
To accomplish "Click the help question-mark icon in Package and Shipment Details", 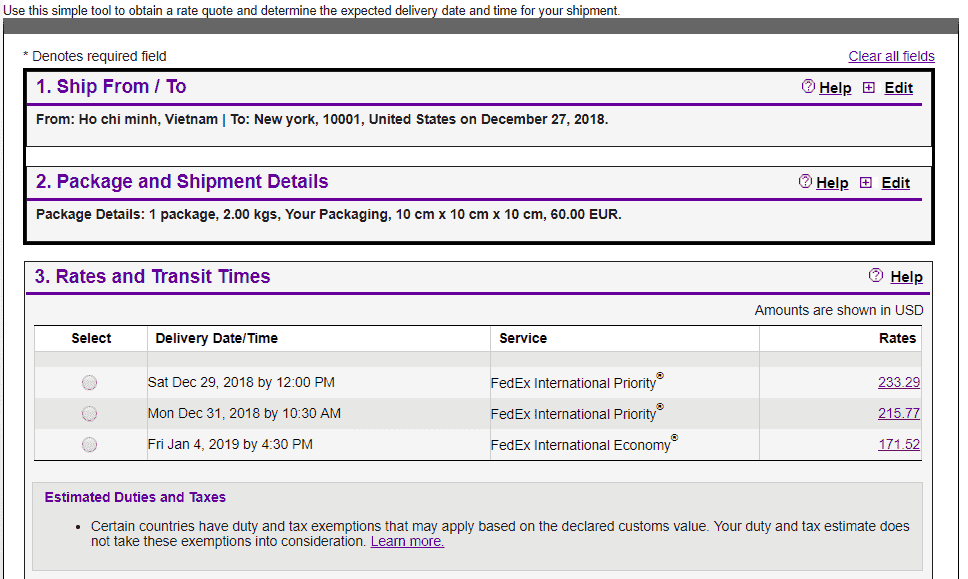I will pos(804,181).
